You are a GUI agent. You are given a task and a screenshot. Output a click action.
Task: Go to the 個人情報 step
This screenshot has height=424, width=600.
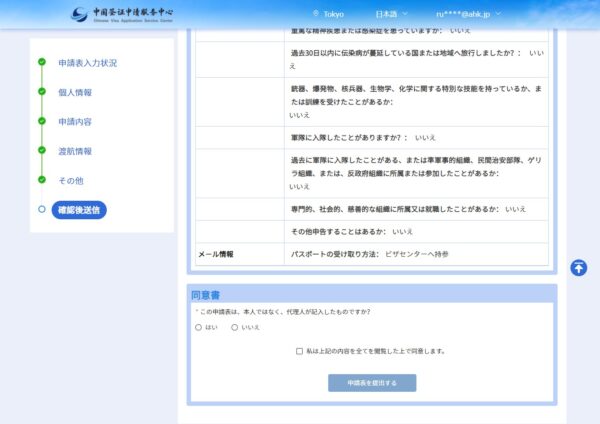point(75,92)
